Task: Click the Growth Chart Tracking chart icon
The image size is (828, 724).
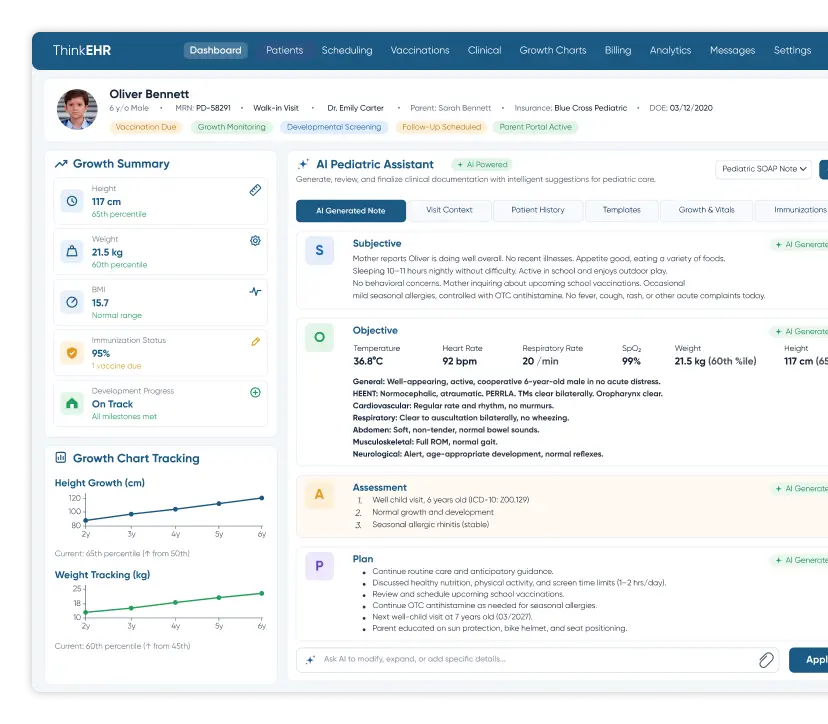Action: pyautogui.click(x=61, y=458)
